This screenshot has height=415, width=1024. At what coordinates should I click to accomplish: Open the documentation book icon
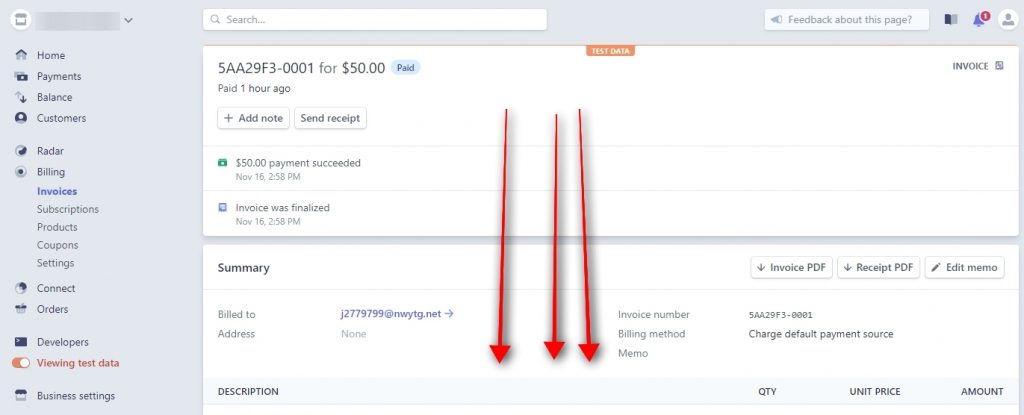pos(950,20)
